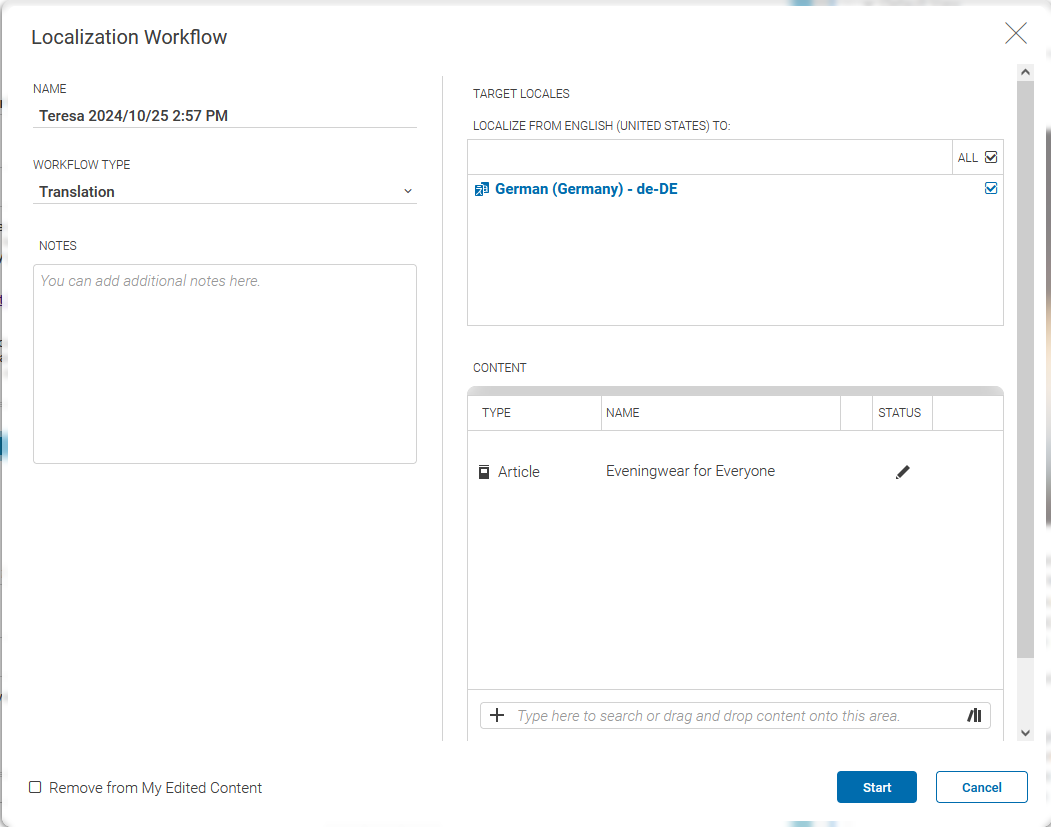
Task: Open the library icon in the search field
Action: point(974,716)
